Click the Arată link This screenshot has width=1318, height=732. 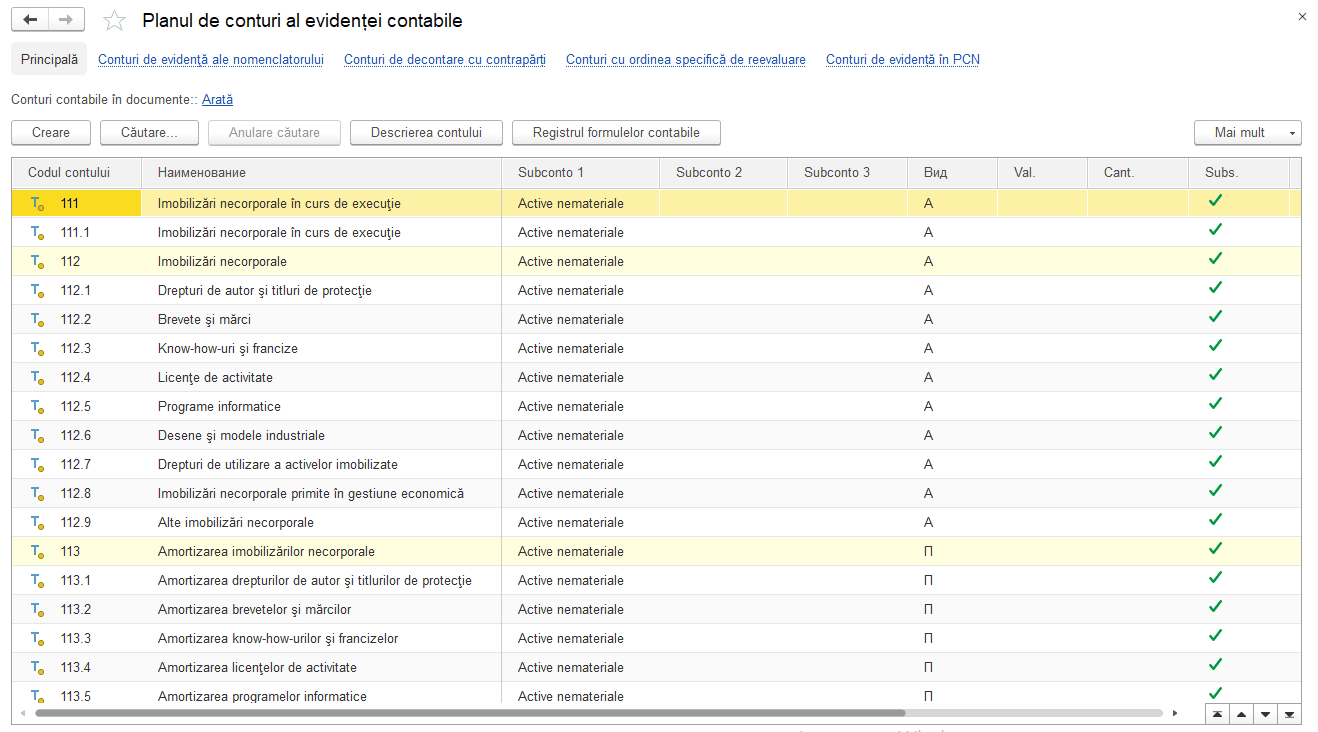click(x=217, y=100)
